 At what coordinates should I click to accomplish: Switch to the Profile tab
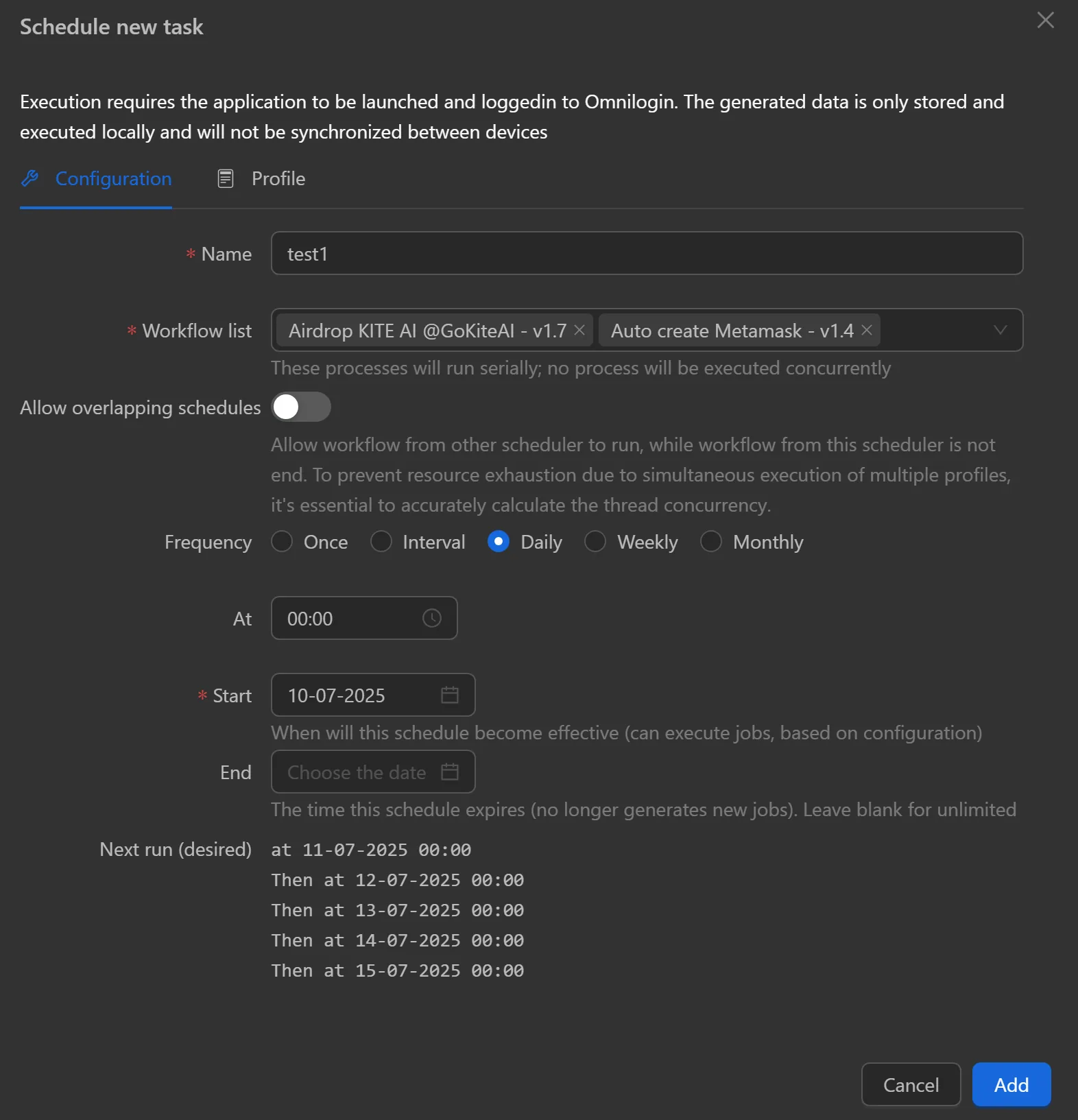[277, 178]
